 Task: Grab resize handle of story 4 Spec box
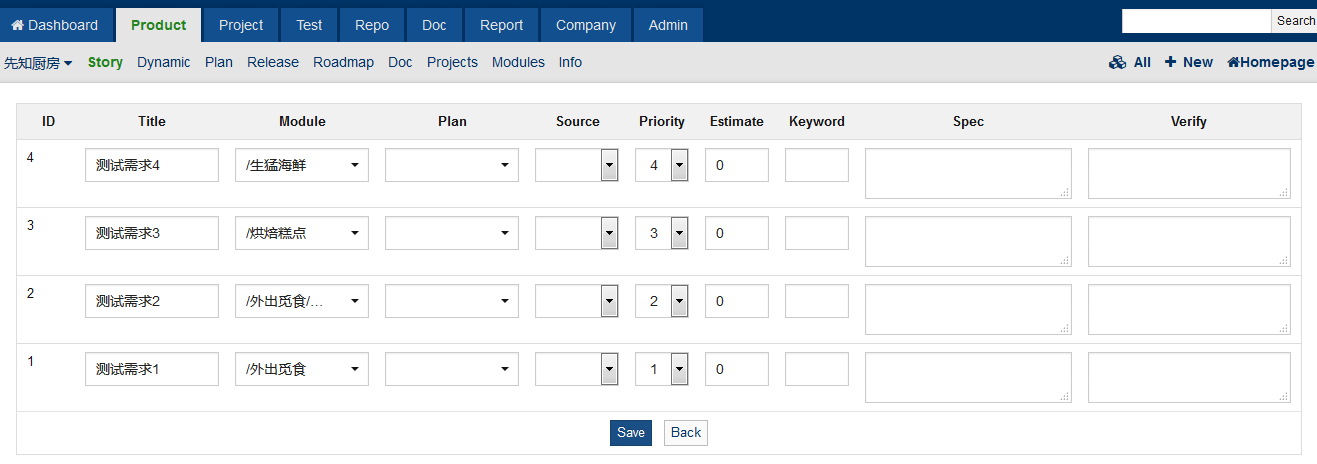(x=1064, y=192)
